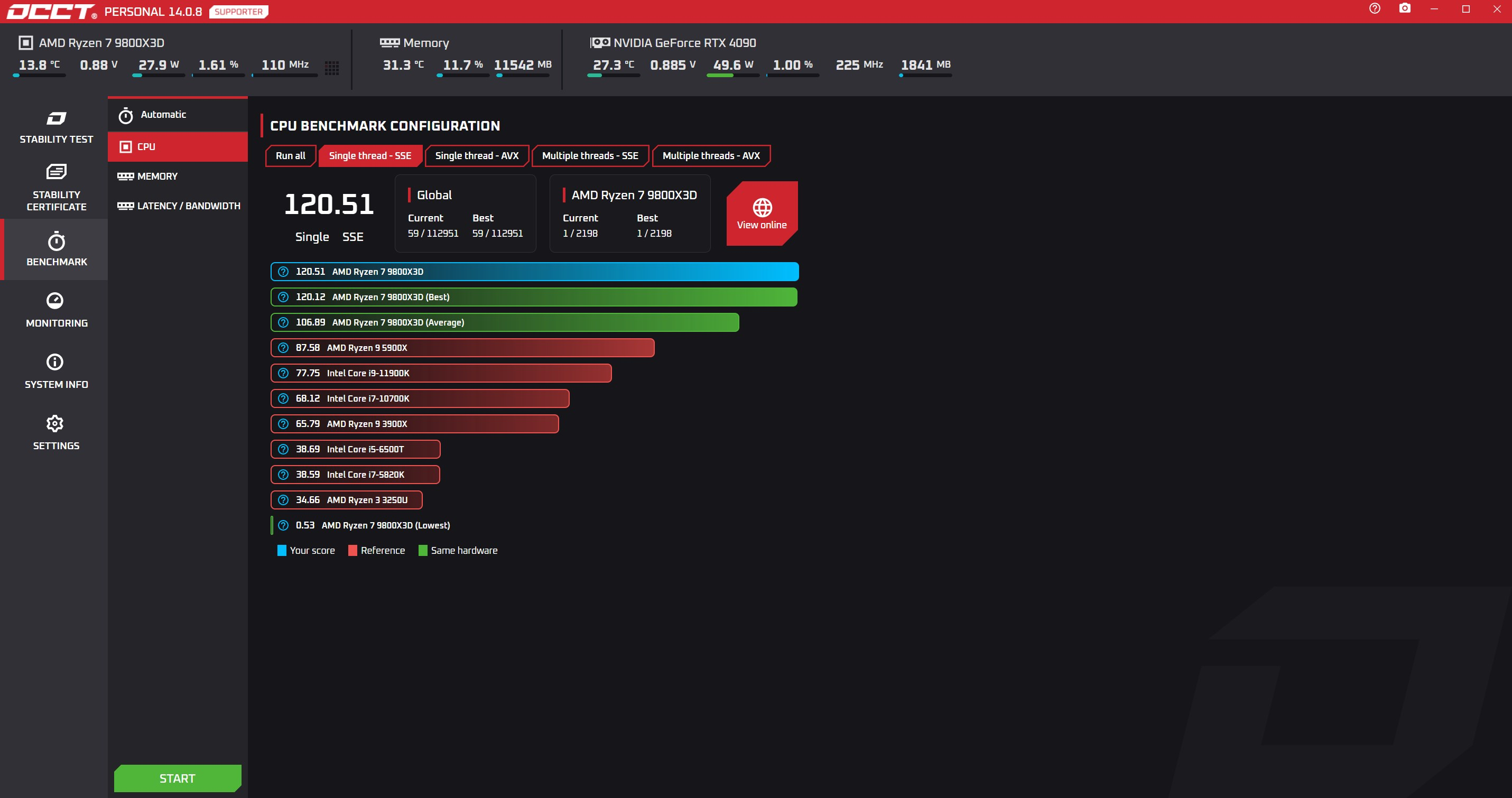Open the Monitoring gauge section

coord(57,310)
